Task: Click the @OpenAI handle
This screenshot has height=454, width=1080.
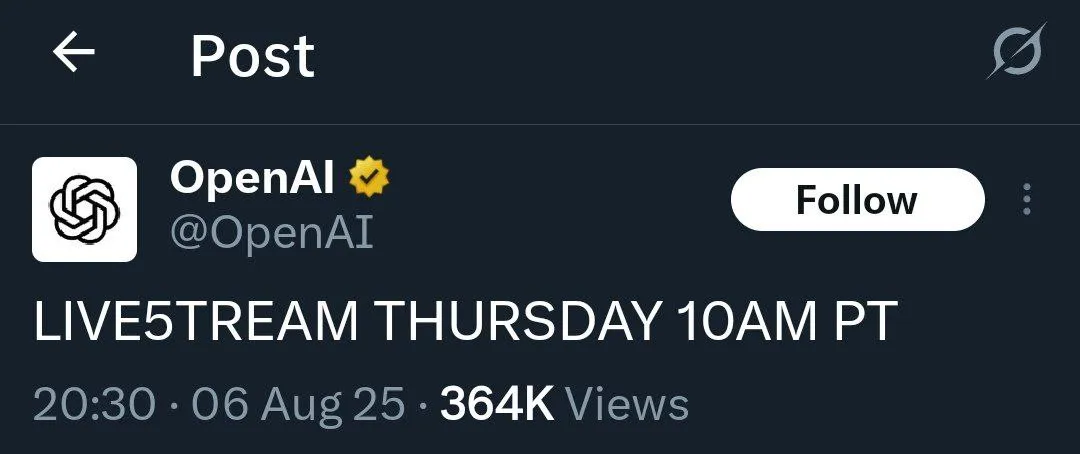Action: 271,234
